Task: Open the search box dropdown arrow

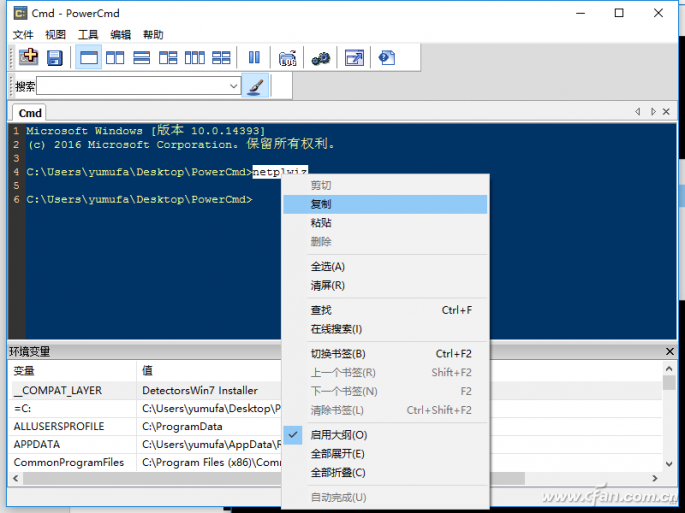Action: [234, 86]
